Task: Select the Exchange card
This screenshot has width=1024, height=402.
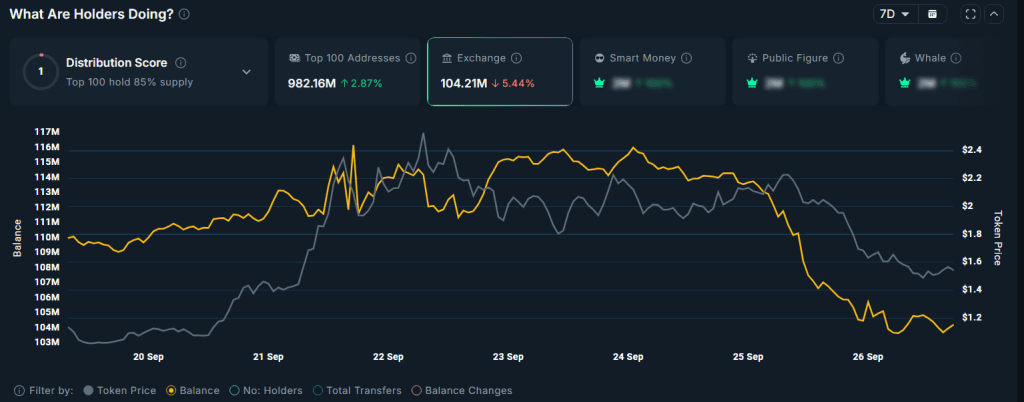Action: coord(499,71)
